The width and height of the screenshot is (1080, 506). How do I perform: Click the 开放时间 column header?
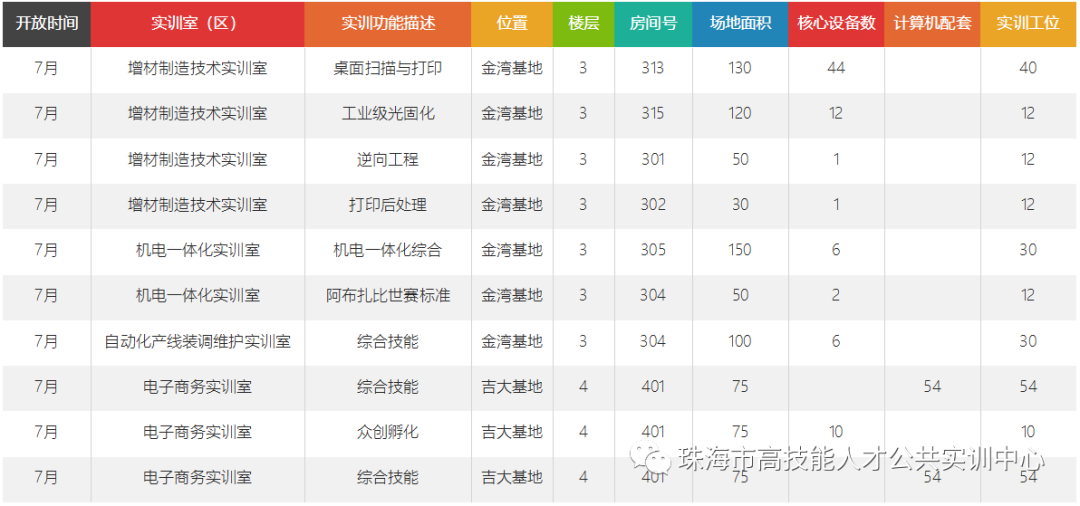coord(46,23)
